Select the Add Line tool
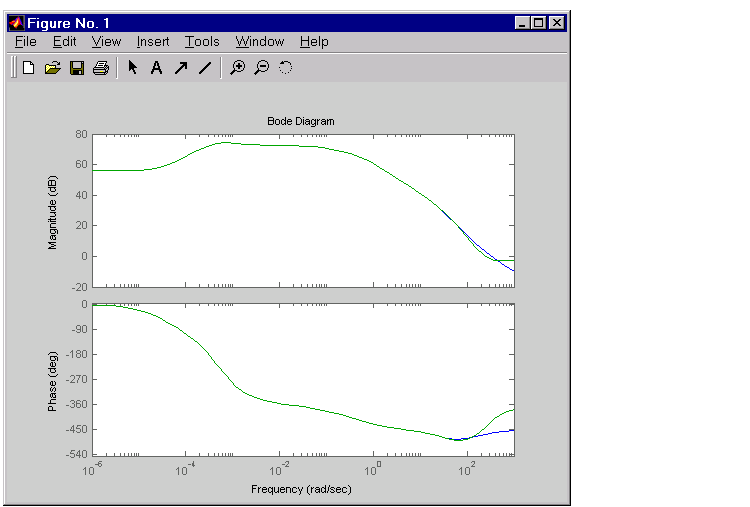750x507 pixels. pos(205,68)
